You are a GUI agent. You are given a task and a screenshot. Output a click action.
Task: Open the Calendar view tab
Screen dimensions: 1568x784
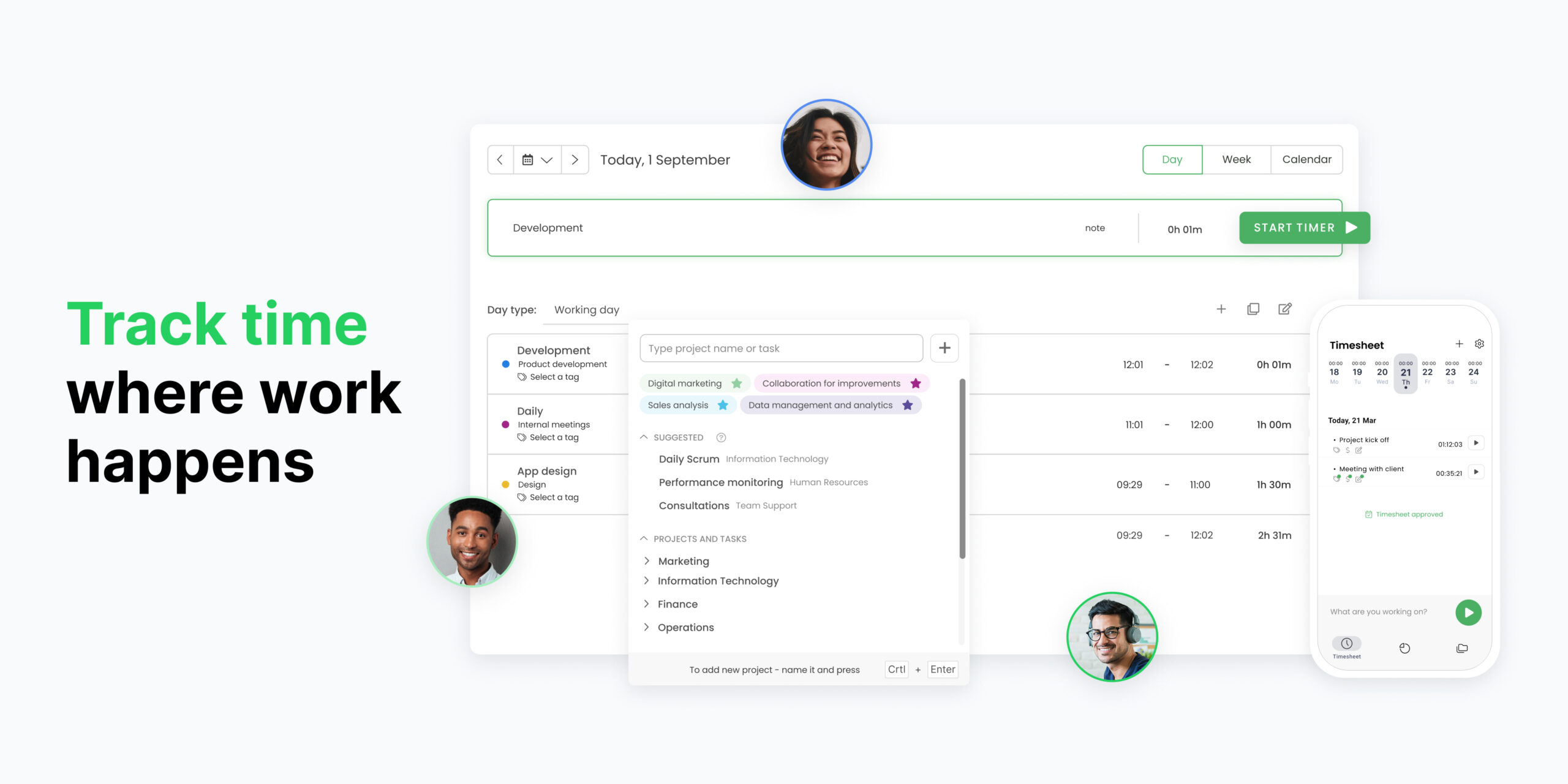[1306, 159]
